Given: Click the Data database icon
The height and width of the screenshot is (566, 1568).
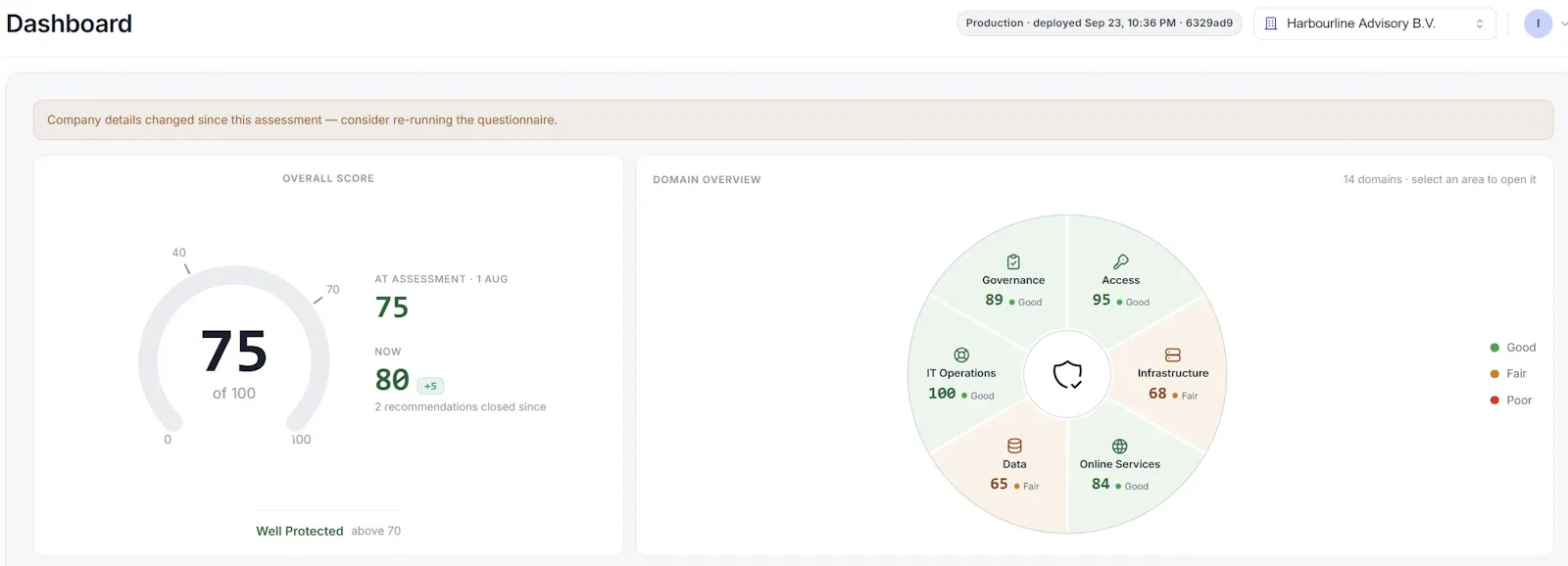Looking at the screenshot, I should tap(1014, 446).
